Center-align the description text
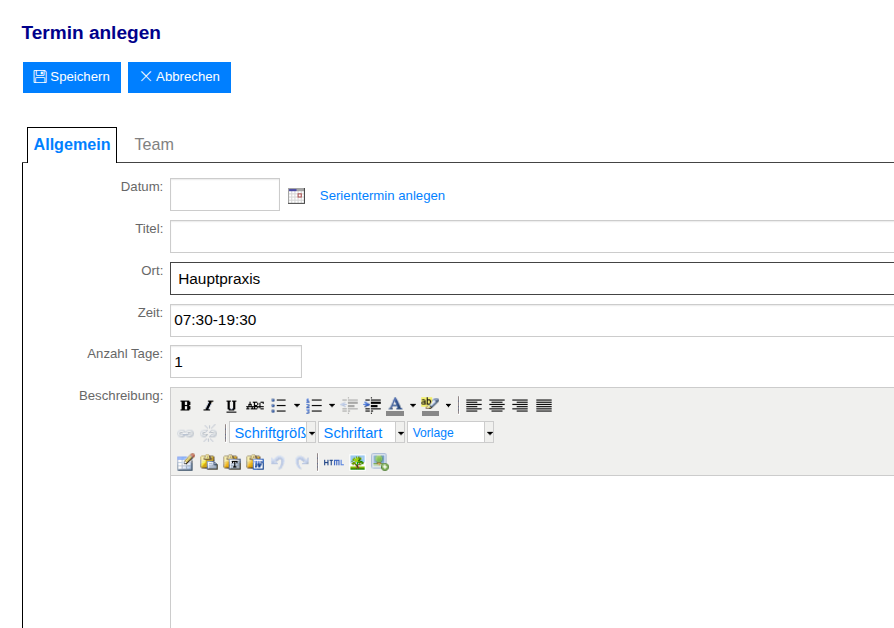Viewport: 894px width, 628px height. (497, 405)
